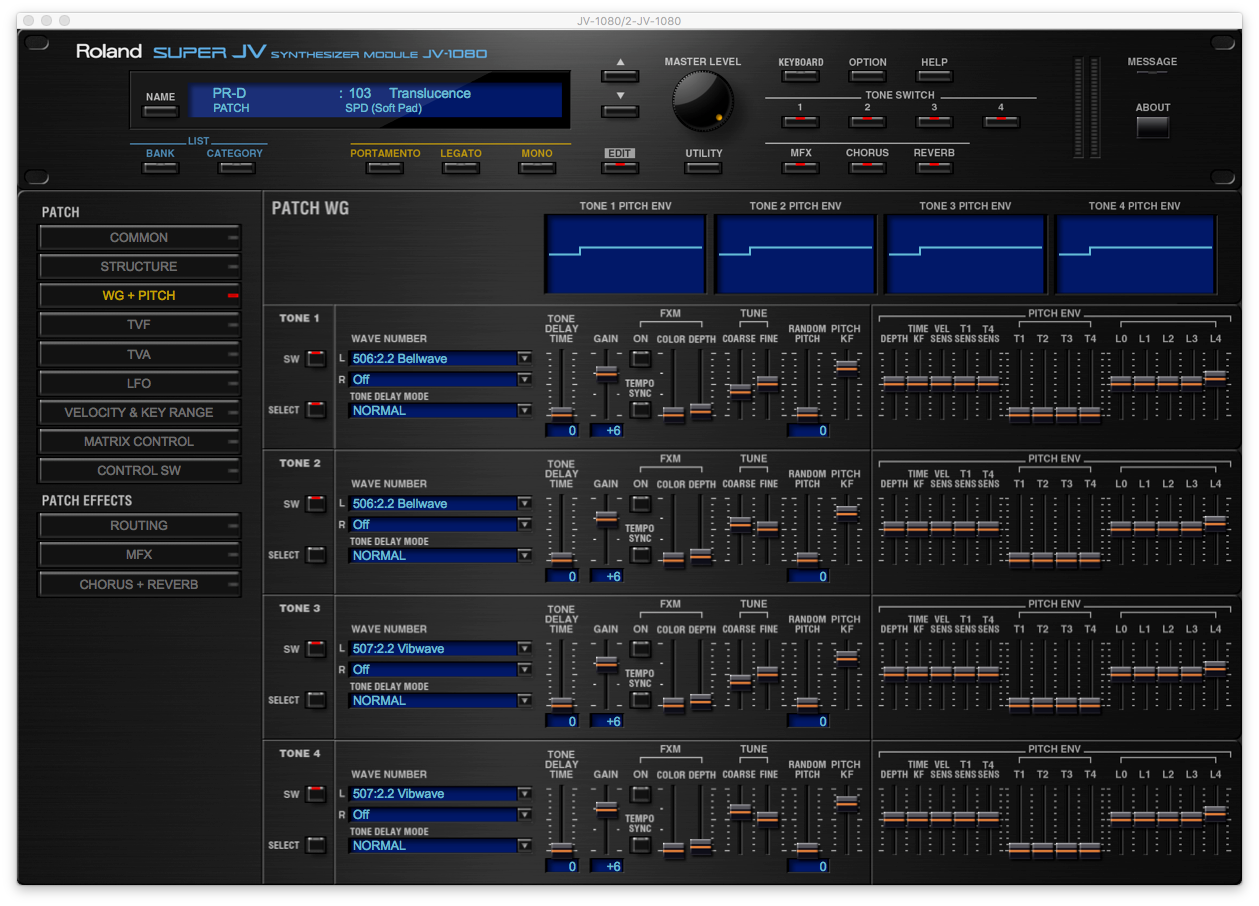
Task: Click the ABOUT button
Action: coord(1152,127)
